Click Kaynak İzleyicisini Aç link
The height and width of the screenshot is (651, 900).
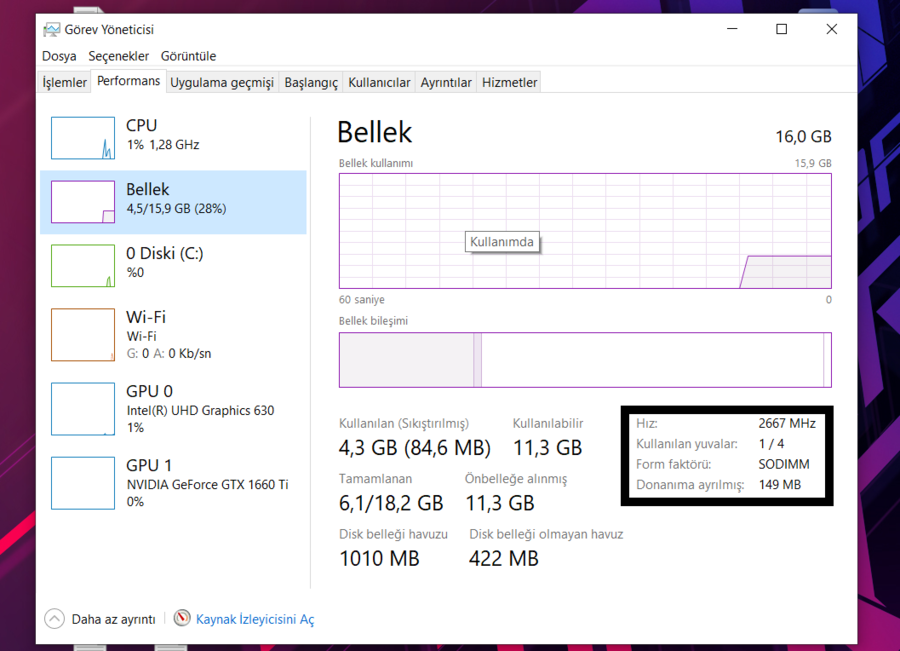coord(255,620)
